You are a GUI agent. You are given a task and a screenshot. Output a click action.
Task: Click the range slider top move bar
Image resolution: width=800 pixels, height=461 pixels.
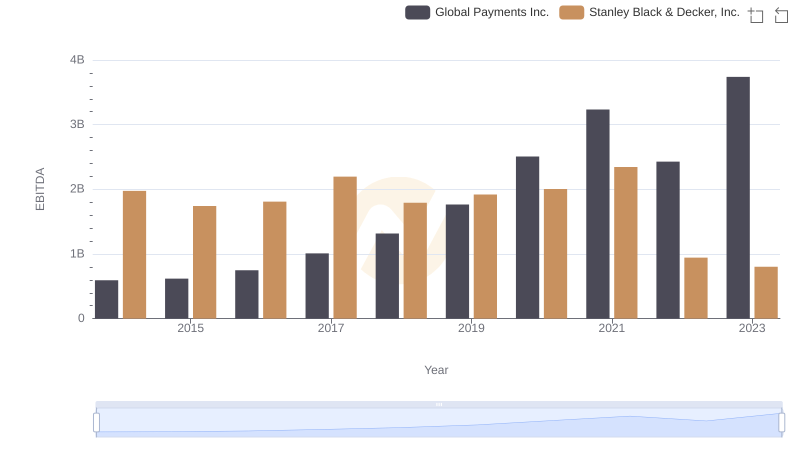[x=439, y=404]
